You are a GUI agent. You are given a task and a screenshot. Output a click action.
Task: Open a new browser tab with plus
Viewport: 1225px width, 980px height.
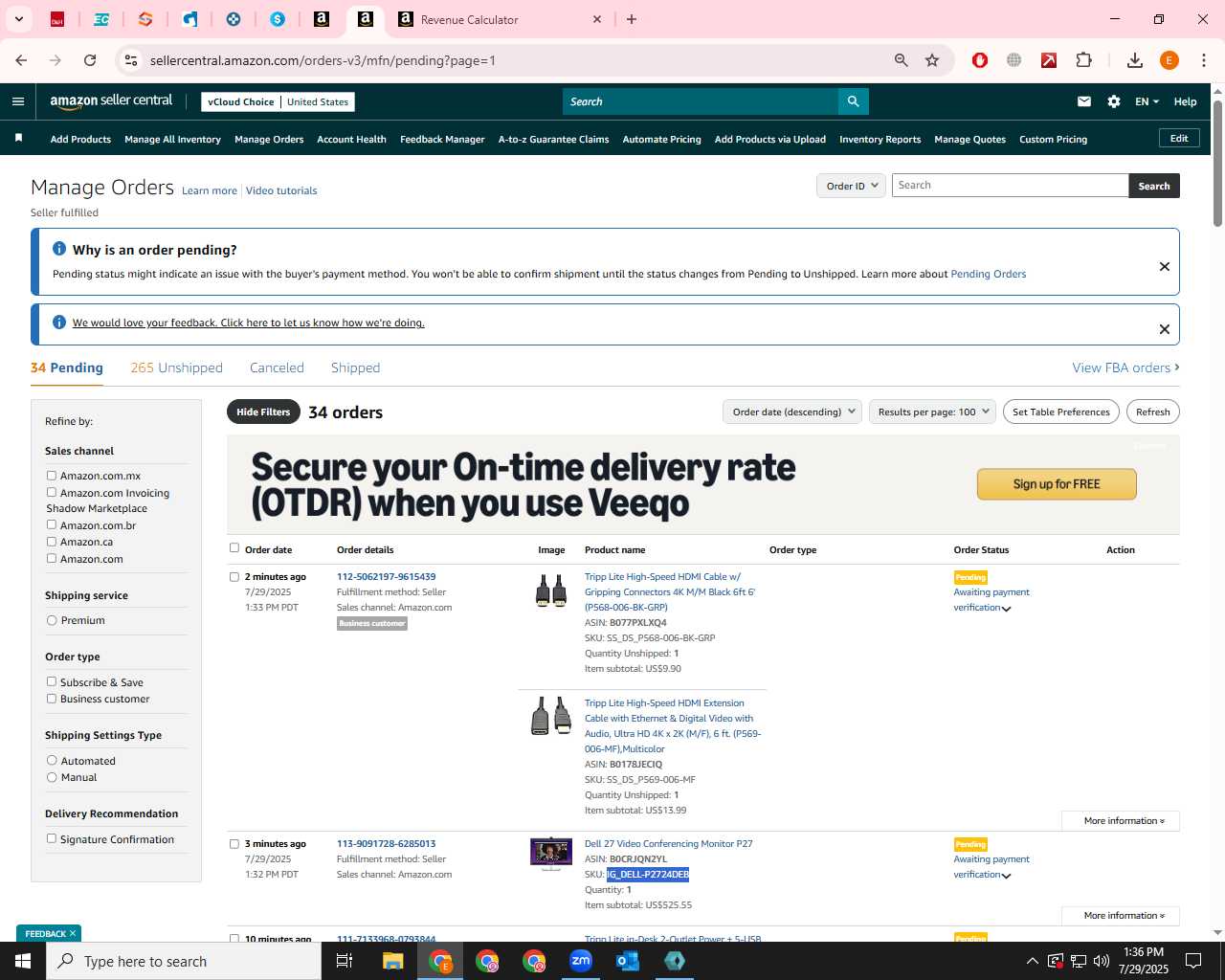point(632,19)
